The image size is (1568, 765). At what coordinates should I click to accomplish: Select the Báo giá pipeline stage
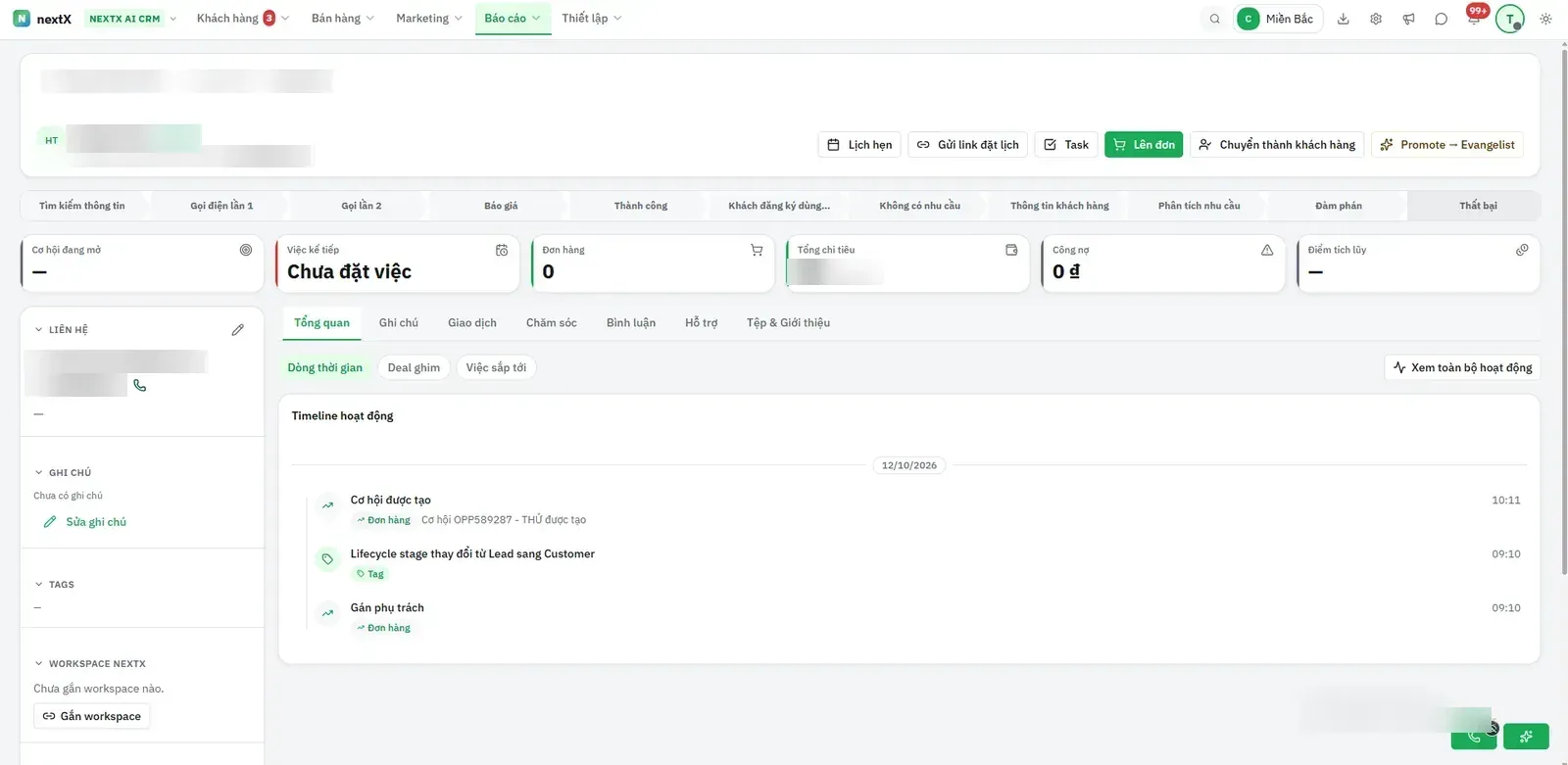pos(501,206)
